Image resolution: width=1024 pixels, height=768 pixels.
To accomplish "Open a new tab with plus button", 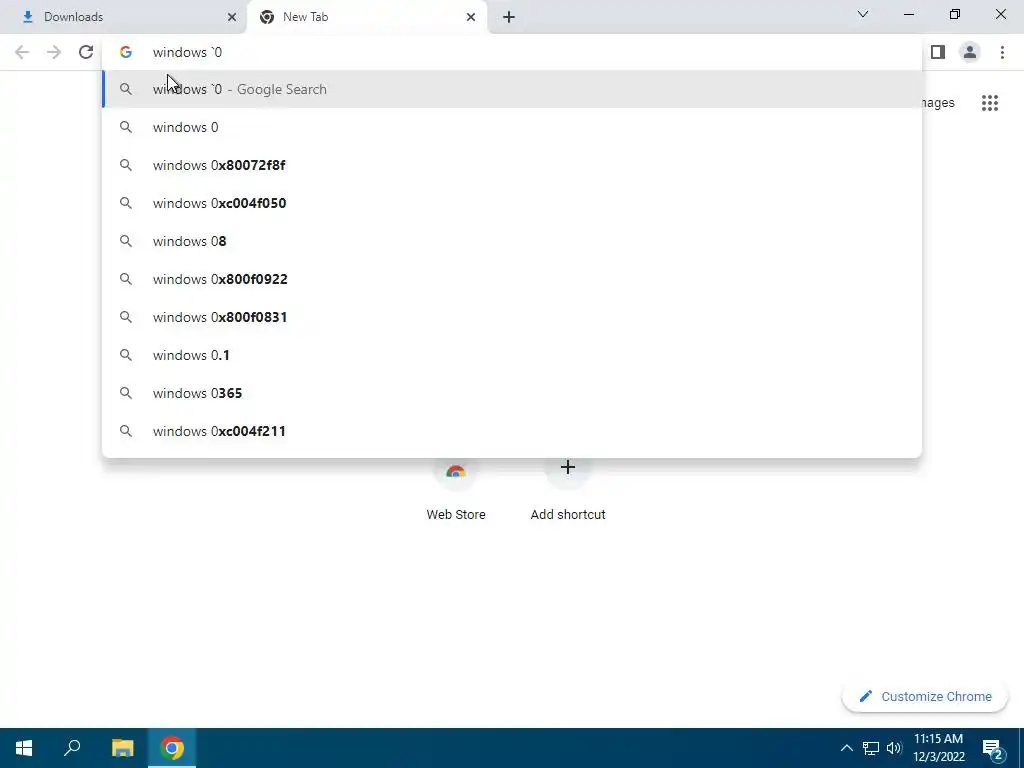I will point(509,17).
